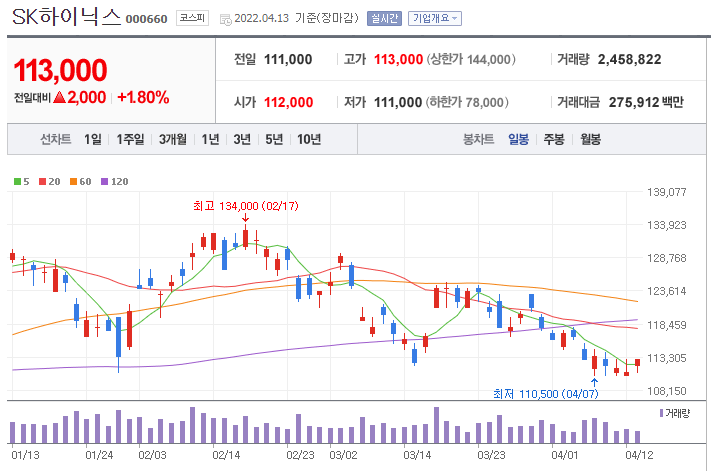This screenshot has width=711, height=471.
Task: Click the 118,459 price axis label
Action: coord(667,325)
